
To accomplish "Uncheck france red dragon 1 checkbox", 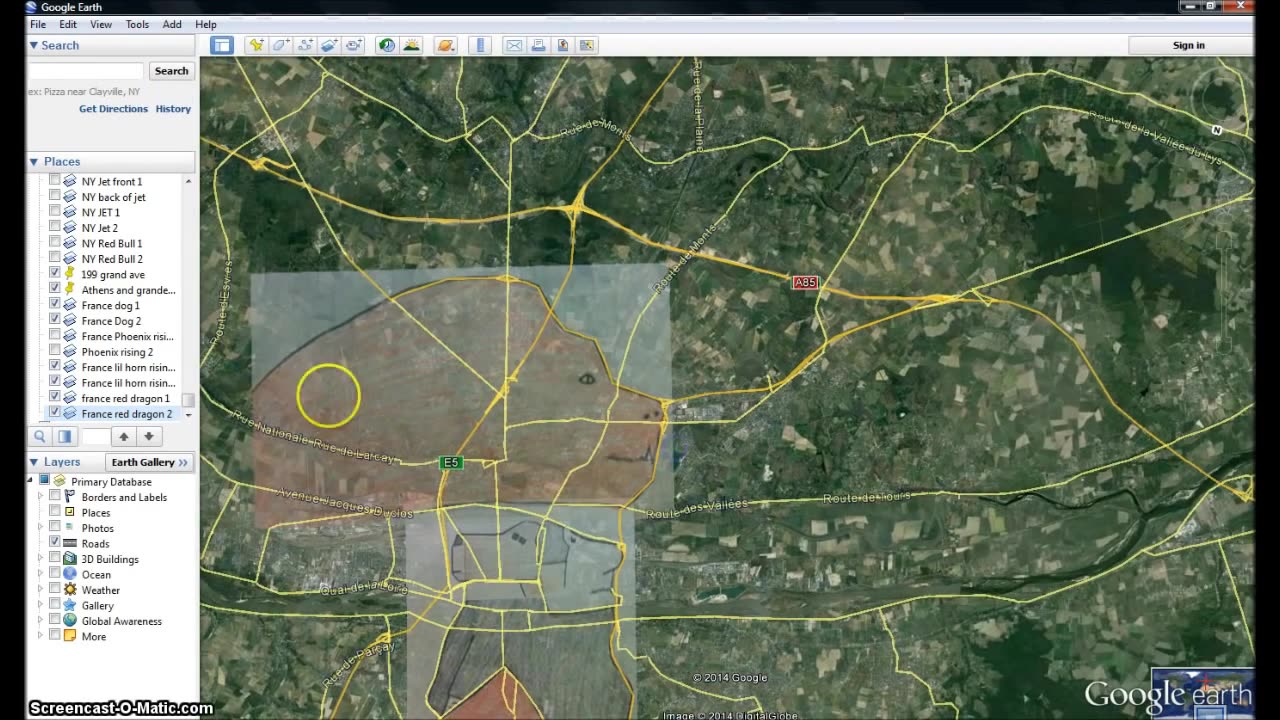I will click(x=55, y=398).
